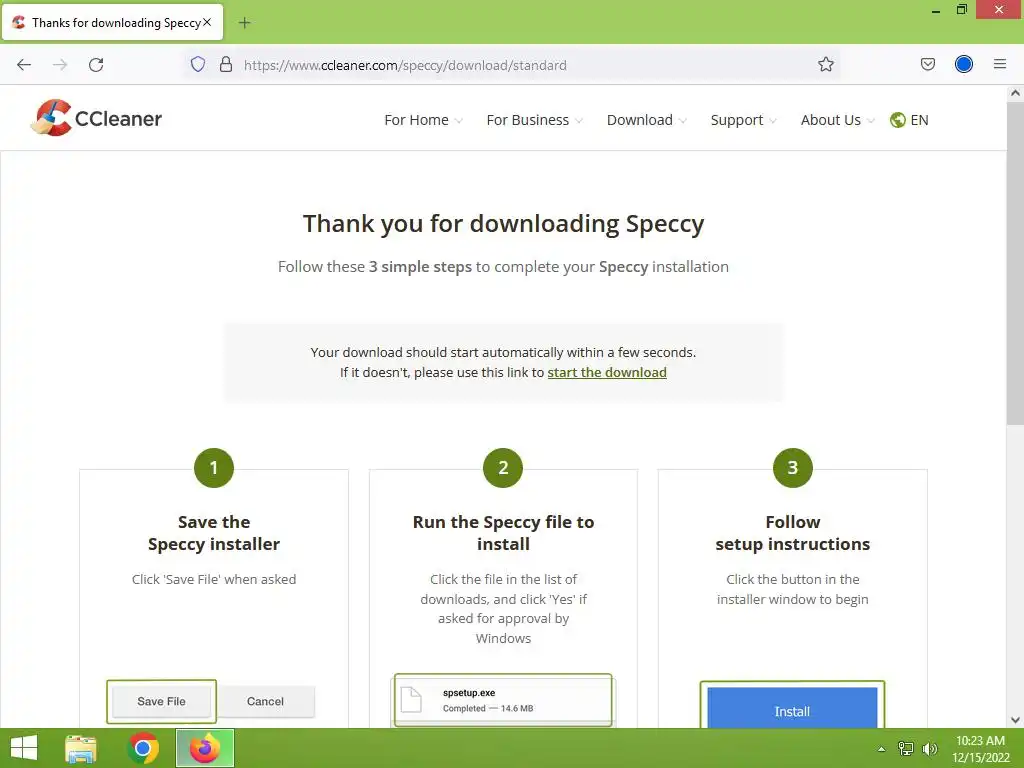Click the spsetup.exe completed download entry

coord(503,700)
